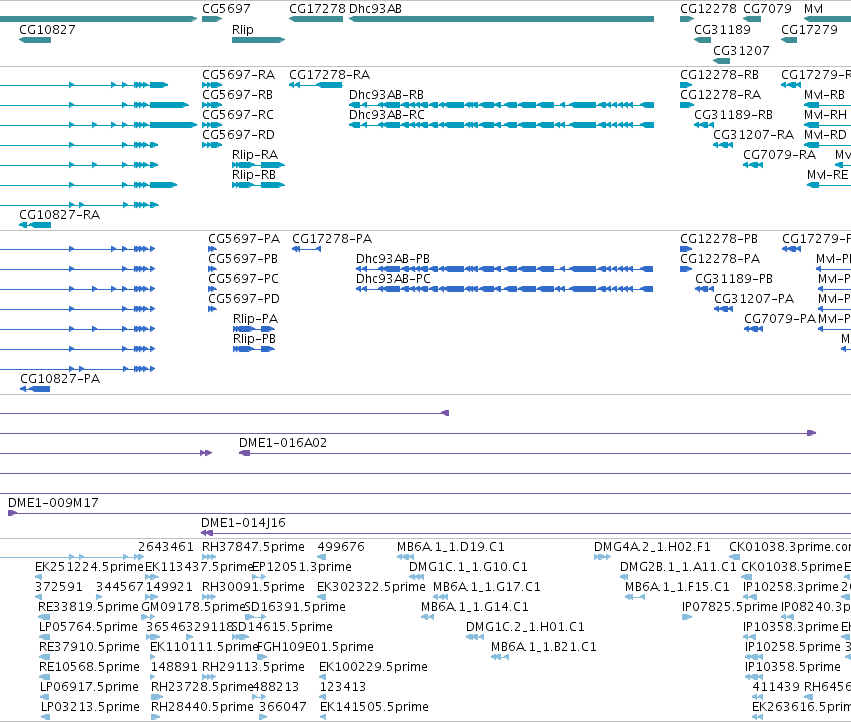This screenshot has height=722, width=851.
Task: Select transcript CG12278-RB
Action: tap(686, 85)
